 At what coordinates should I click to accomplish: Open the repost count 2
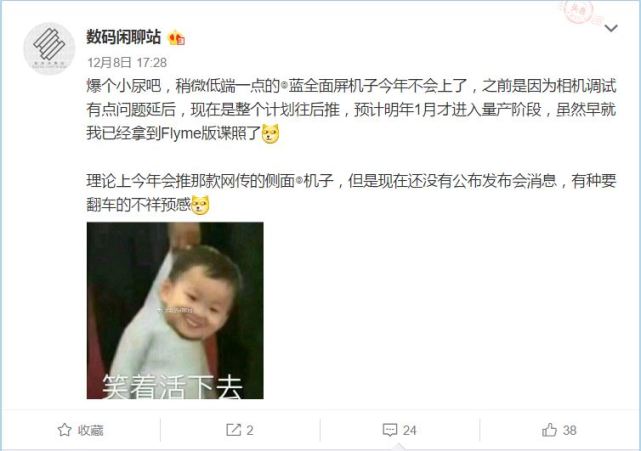tap(249, 430)
